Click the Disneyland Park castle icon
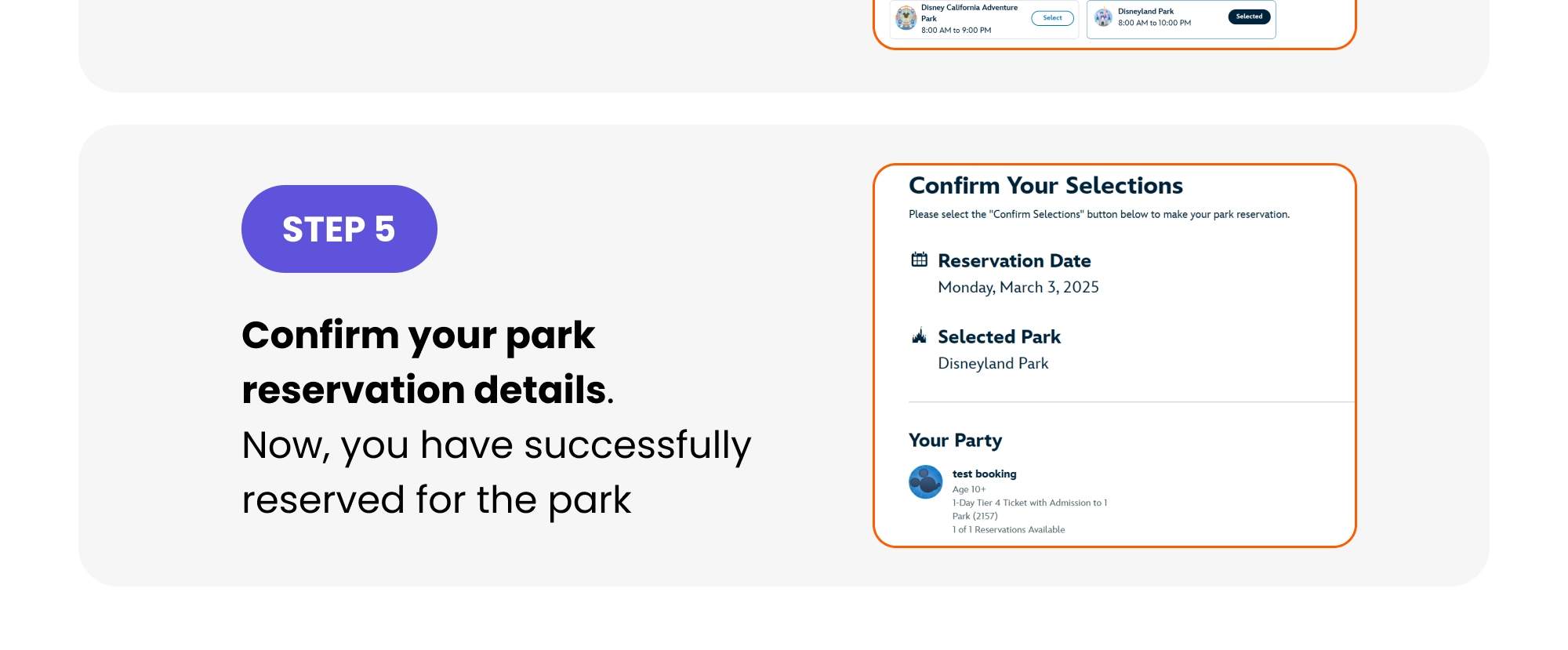The height and width of the screenshot is (650, 1568). click(x=1103, y=17)
